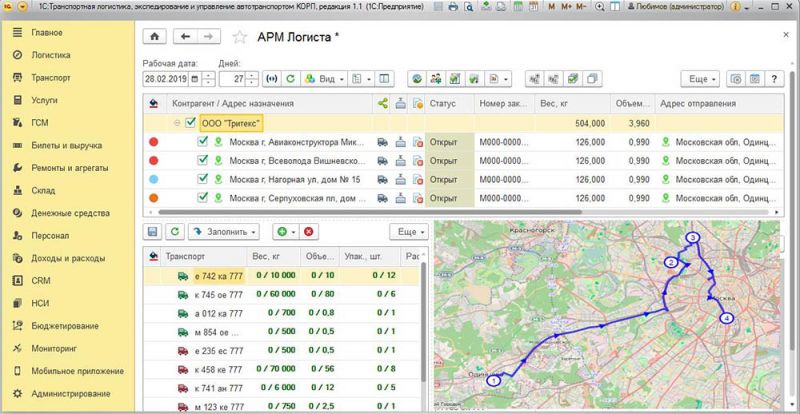Open the Еще dropdown above transport list
Viewport: 800px width, 414px height.
click(409, 232)
